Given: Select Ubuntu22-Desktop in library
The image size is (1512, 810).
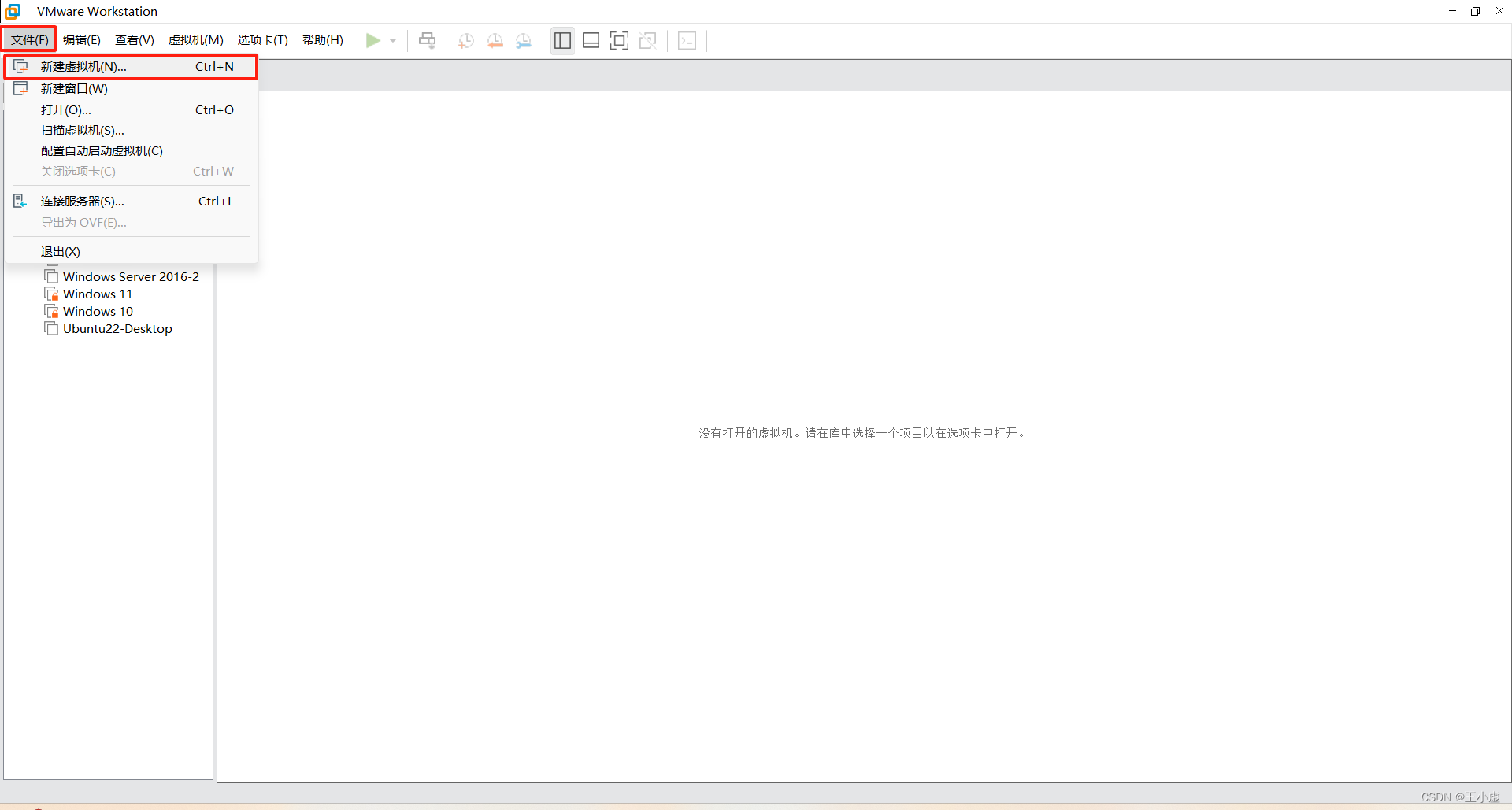Looking at the screenshot, I should (x=117, y=328).
